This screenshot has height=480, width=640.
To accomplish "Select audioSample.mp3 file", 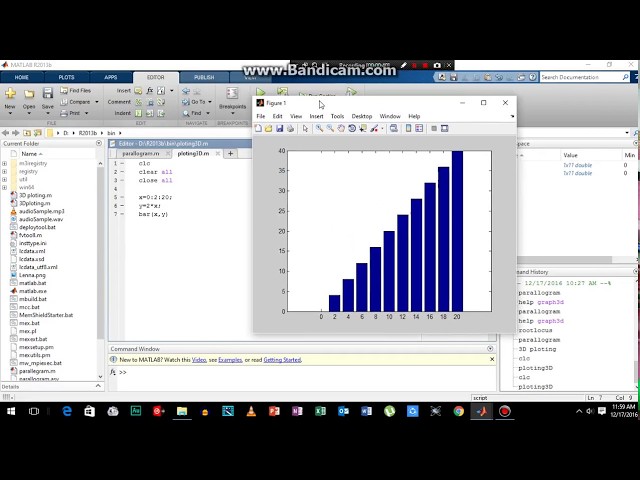I will (42, 211).
